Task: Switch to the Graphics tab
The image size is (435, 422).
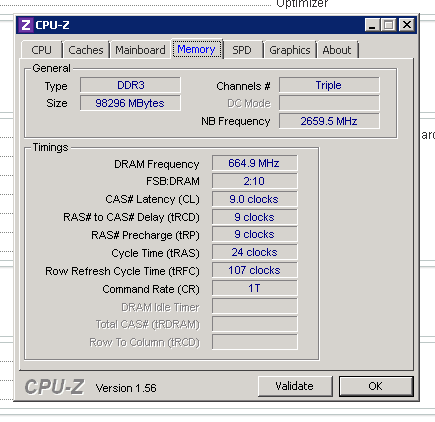Action: (290, 50)
